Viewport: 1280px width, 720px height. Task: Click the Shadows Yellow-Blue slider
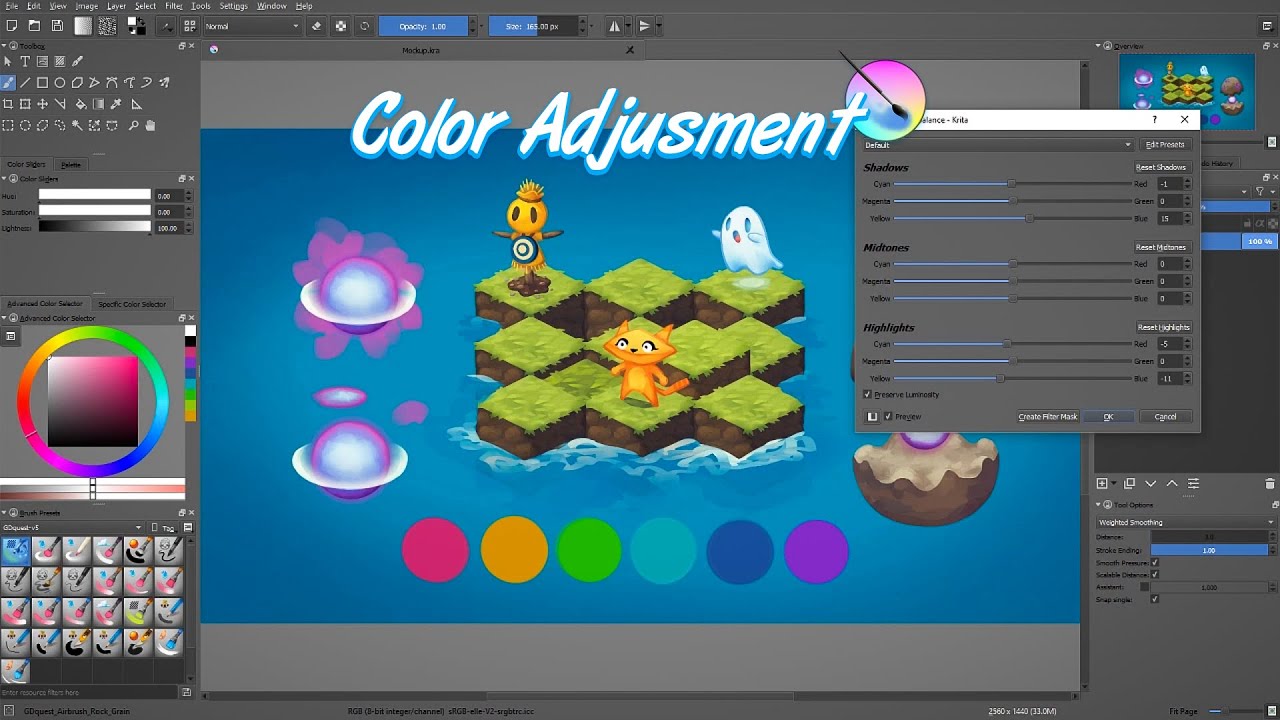pyautogui.click(x=1012, y=218)
